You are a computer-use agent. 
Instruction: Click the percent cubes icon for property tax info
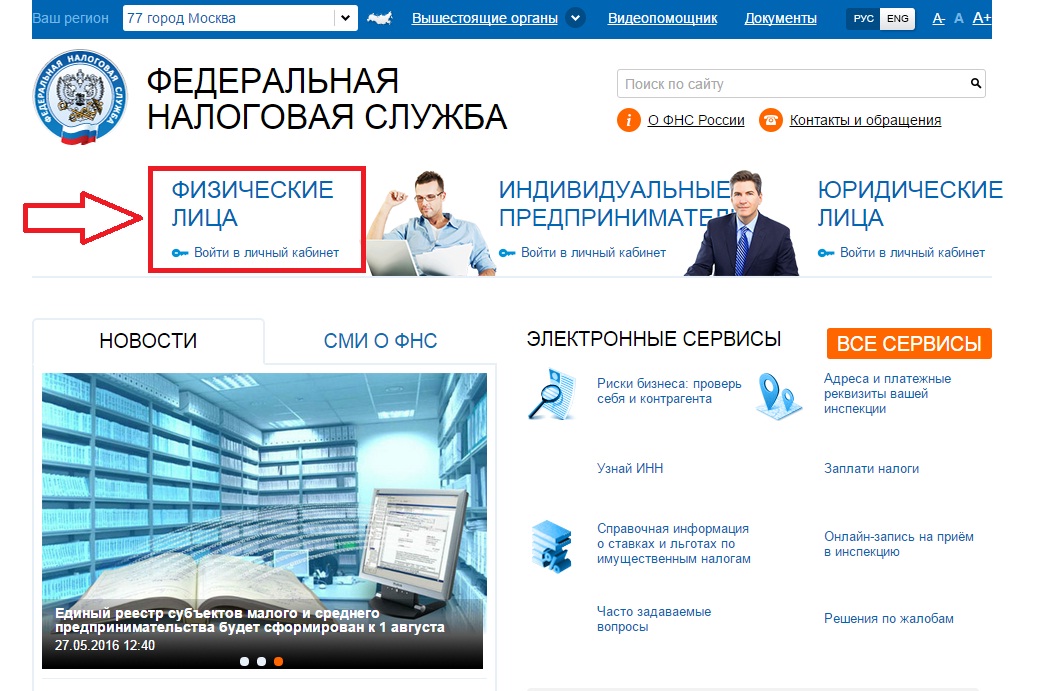click(552, 546)
